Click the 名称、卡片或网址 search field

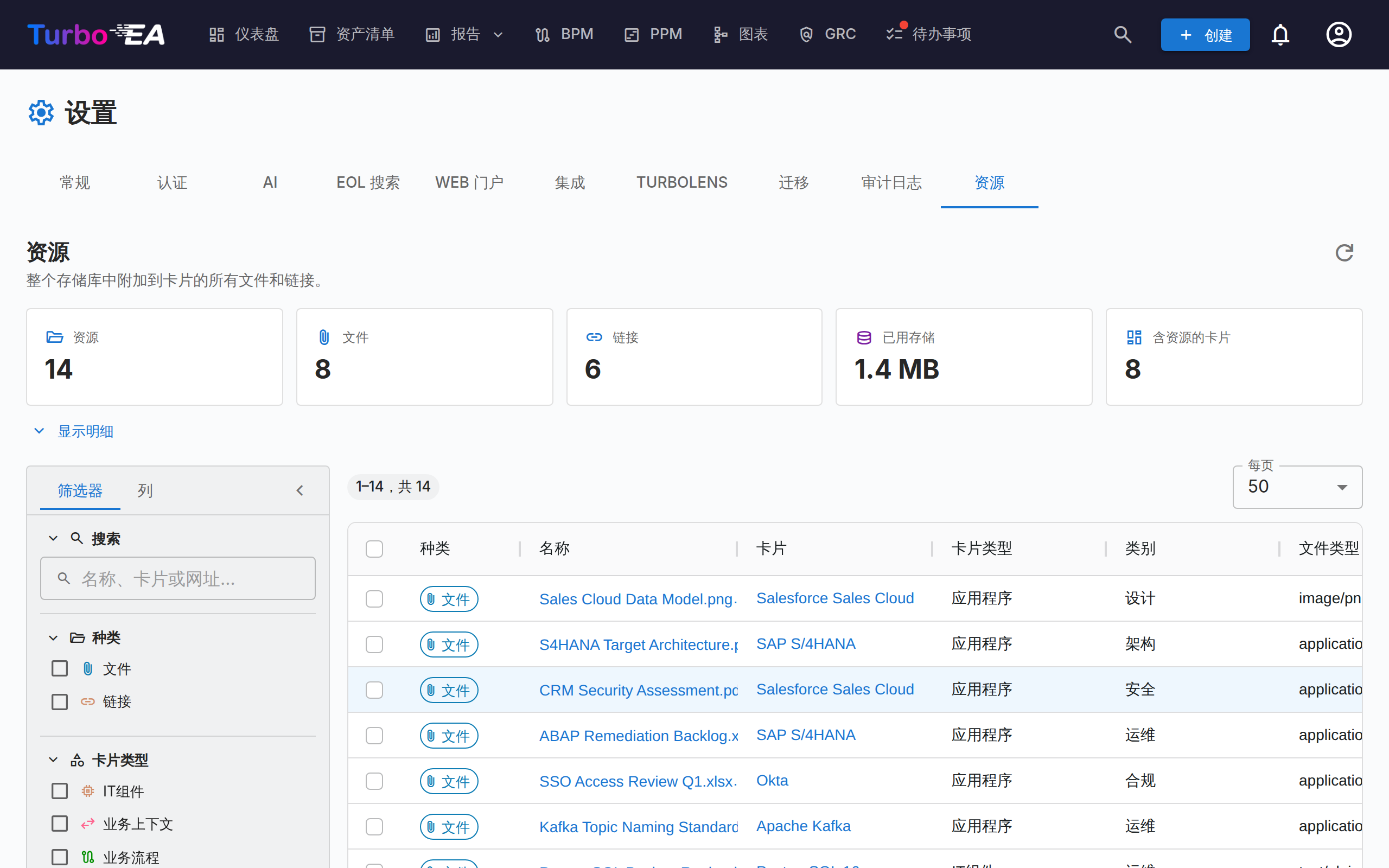(178, 579)
